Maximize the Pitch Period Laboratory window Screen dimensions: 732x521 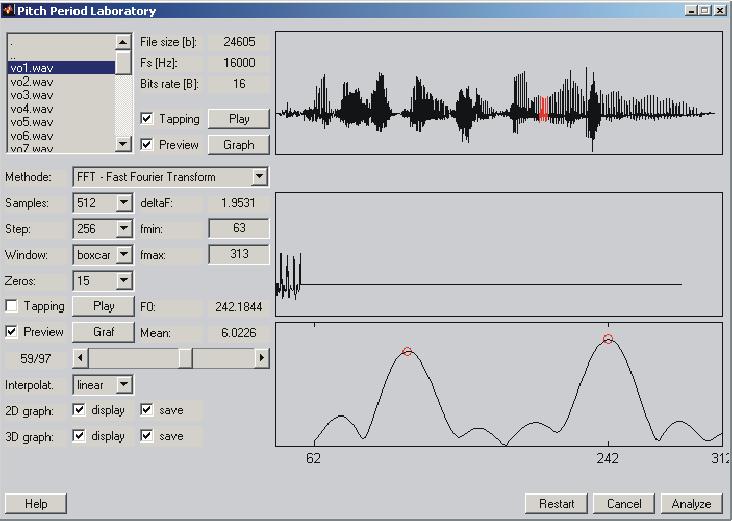click(705, 10)
